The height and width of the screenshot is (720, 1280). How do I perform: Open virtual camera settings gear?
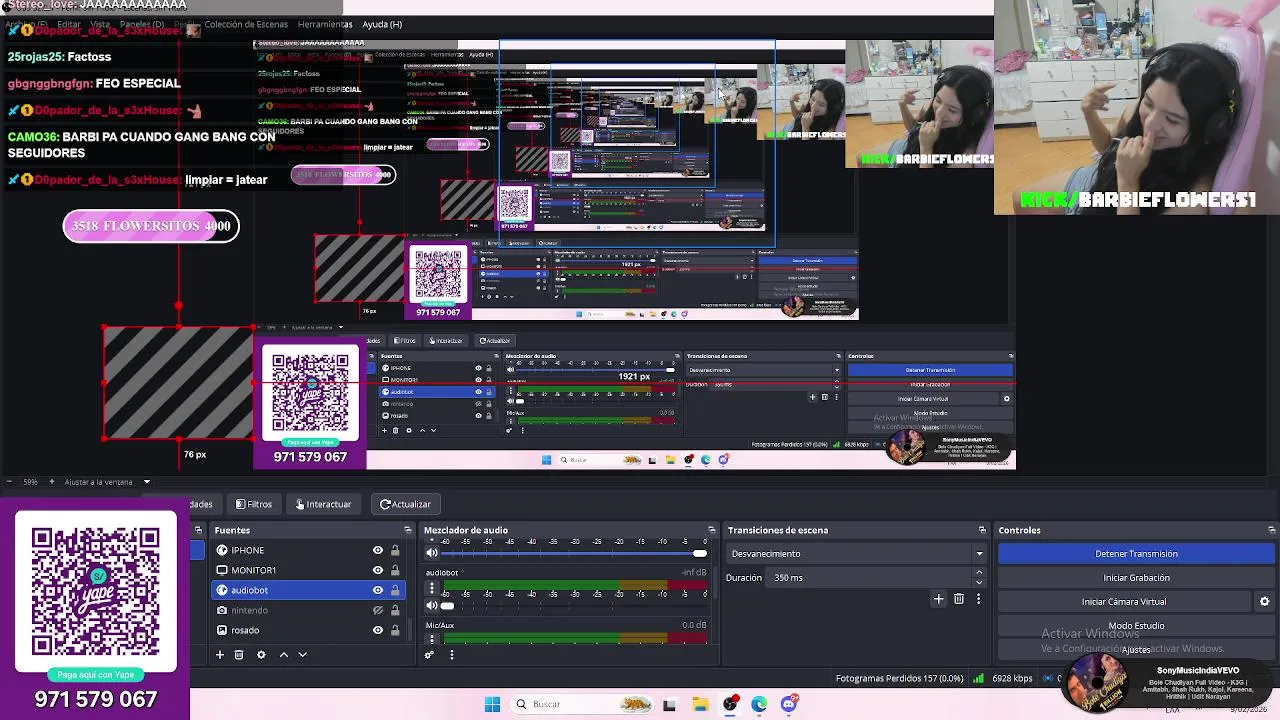[1264, 602]
